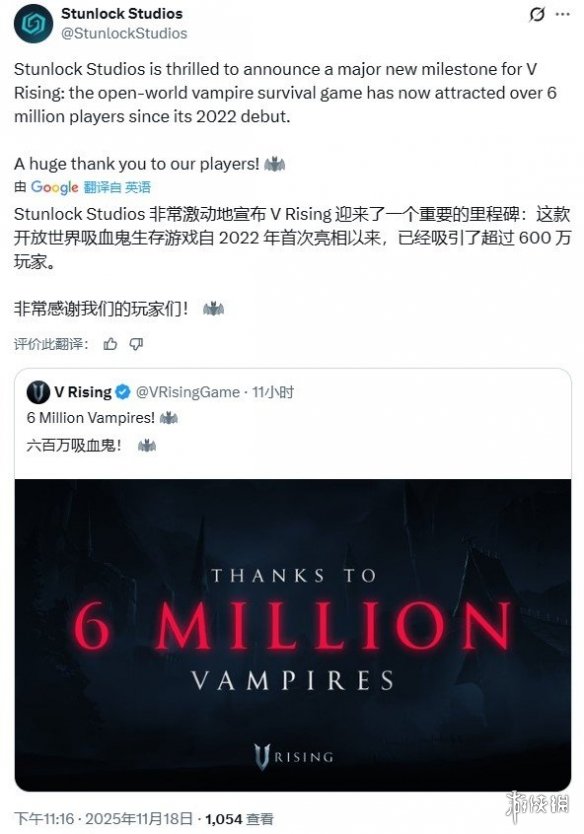Click the Grok slashed-circle icon beside the menu
Viewport: 584px width, 834px height.
point(537,14)
